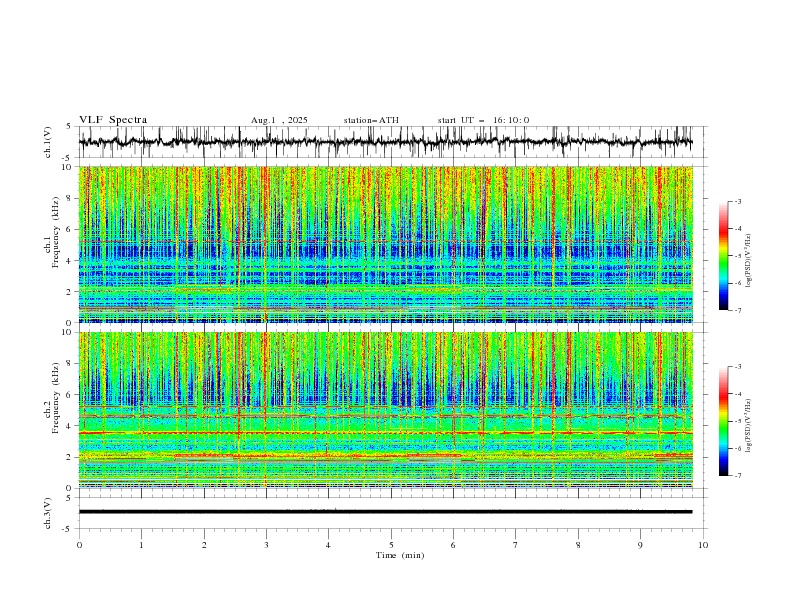792x612 pixels.
Task: Click the ch.1 spectrogram color scale bar
Action: (x=723, y=256)
